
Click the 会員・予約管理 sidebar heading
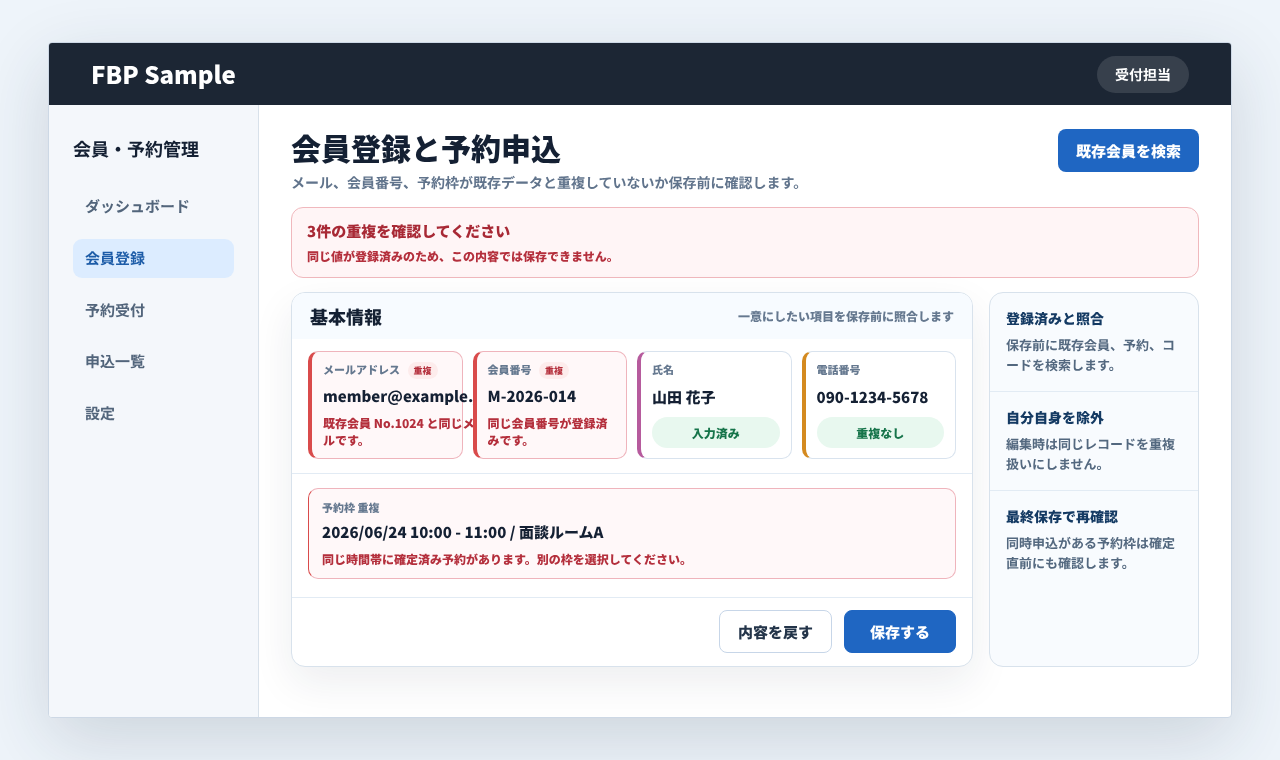136,150
